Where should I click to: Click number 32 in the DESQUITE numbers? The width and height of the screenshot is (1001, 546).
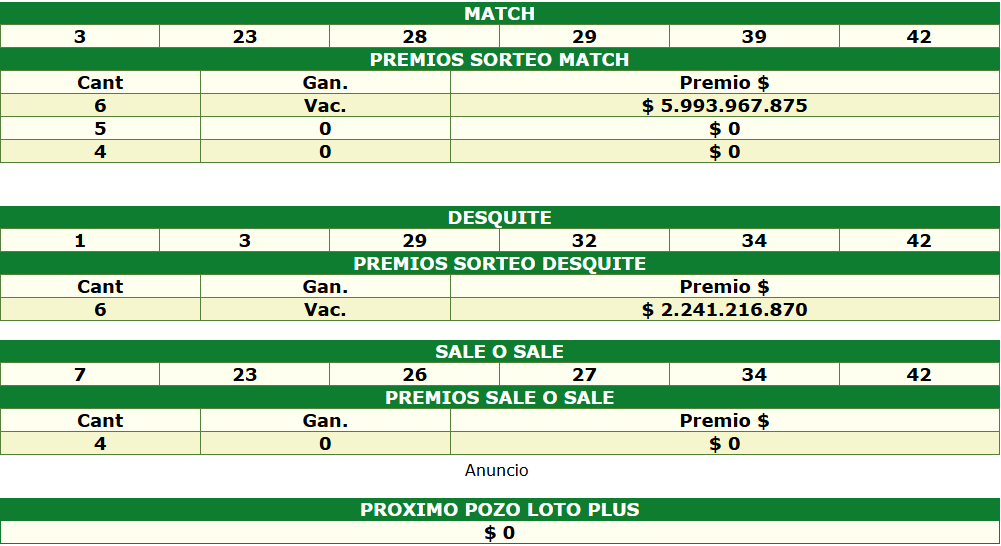pyautogui.click(x=584, y=241)
